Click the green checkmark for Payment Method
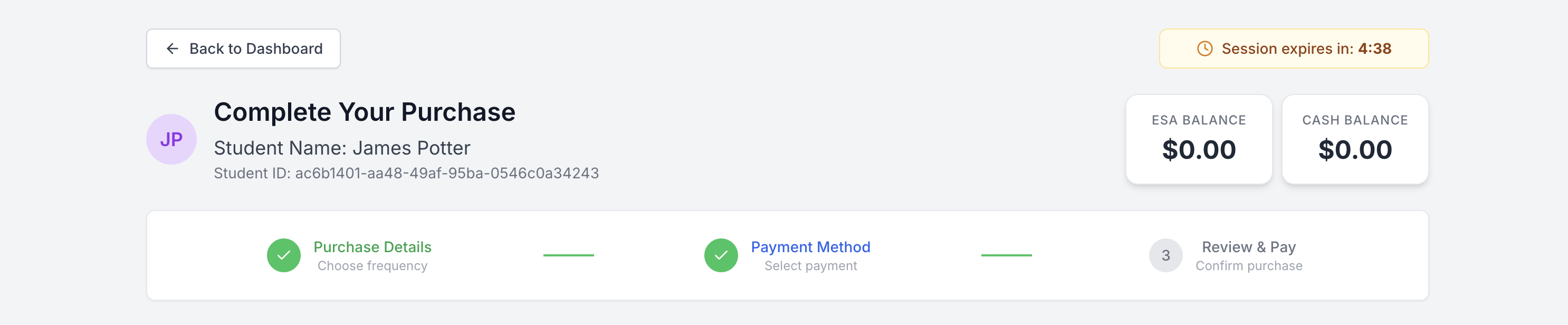This screenshot has height=325, width=1568. point(721,255)
